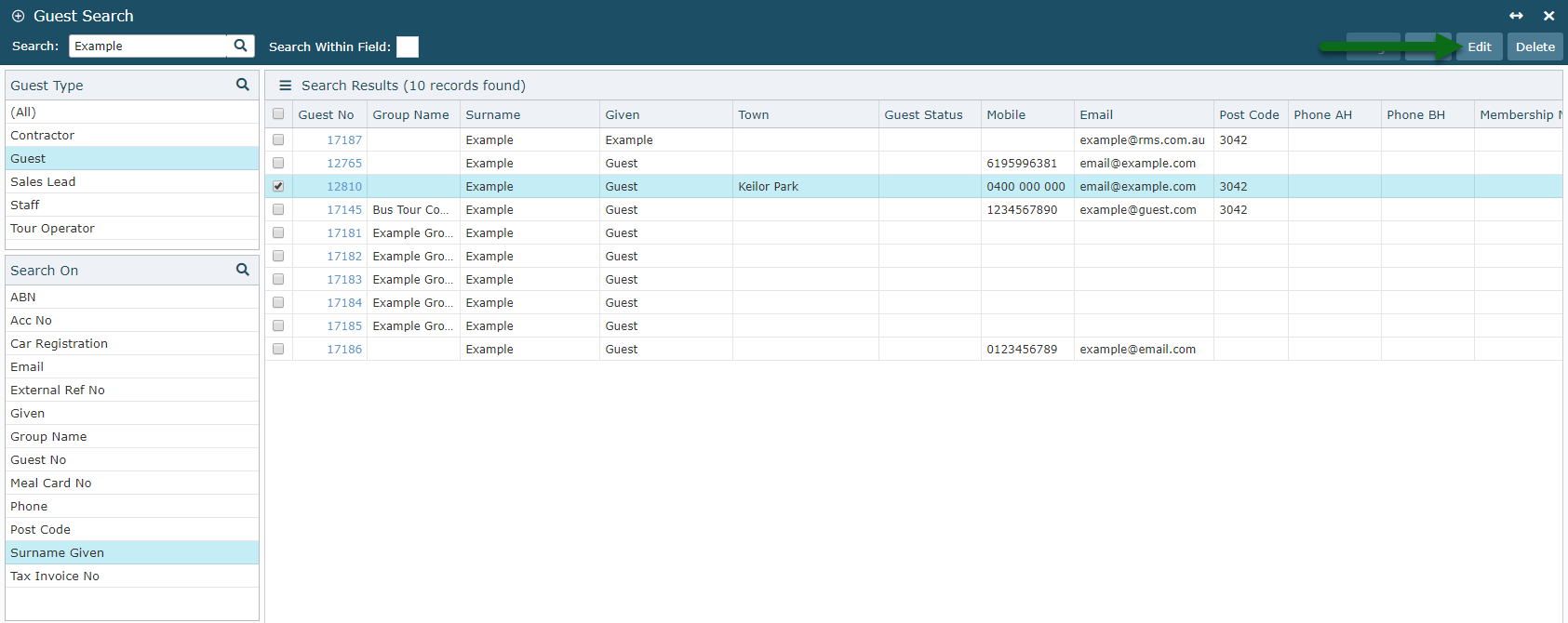Sort by the Guest Status column header
Screen dimensions: 1568x623
coord(930,114)
